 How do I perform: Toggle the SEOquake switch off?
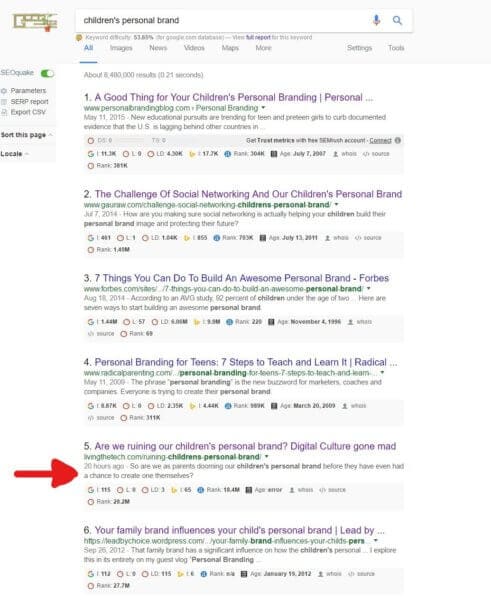47,73
